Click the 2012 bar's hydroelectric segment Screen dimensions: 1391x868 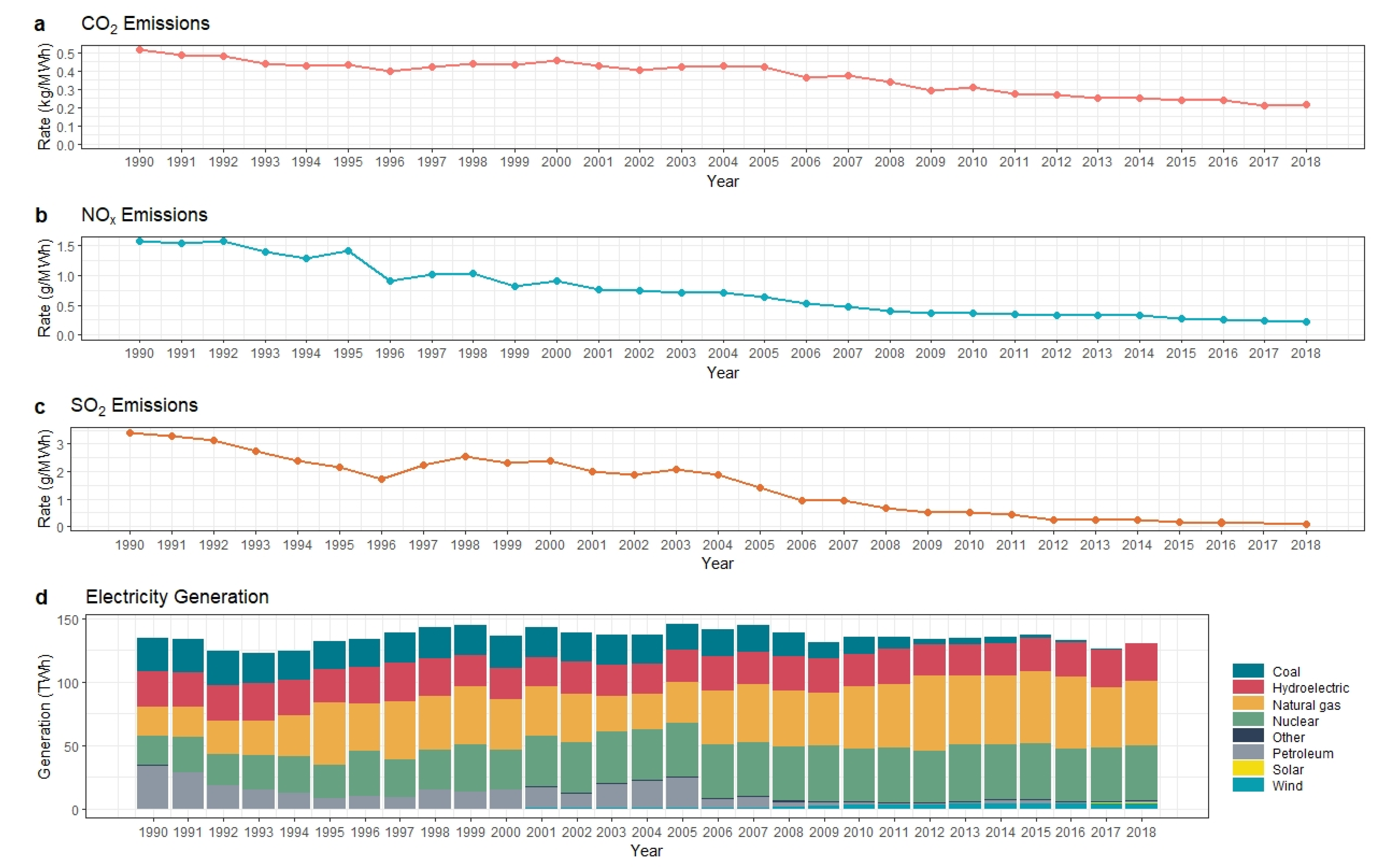click(929, 660)
